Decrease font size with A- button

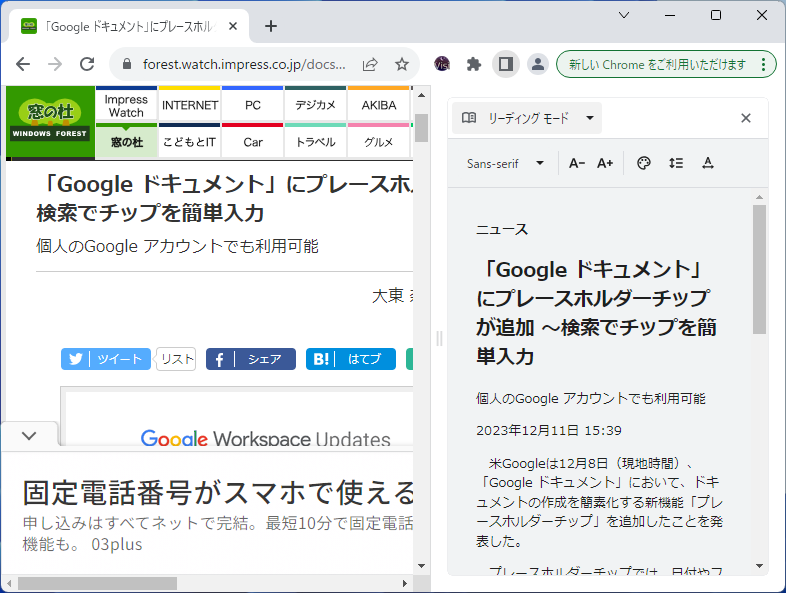[x=576, y=163]
